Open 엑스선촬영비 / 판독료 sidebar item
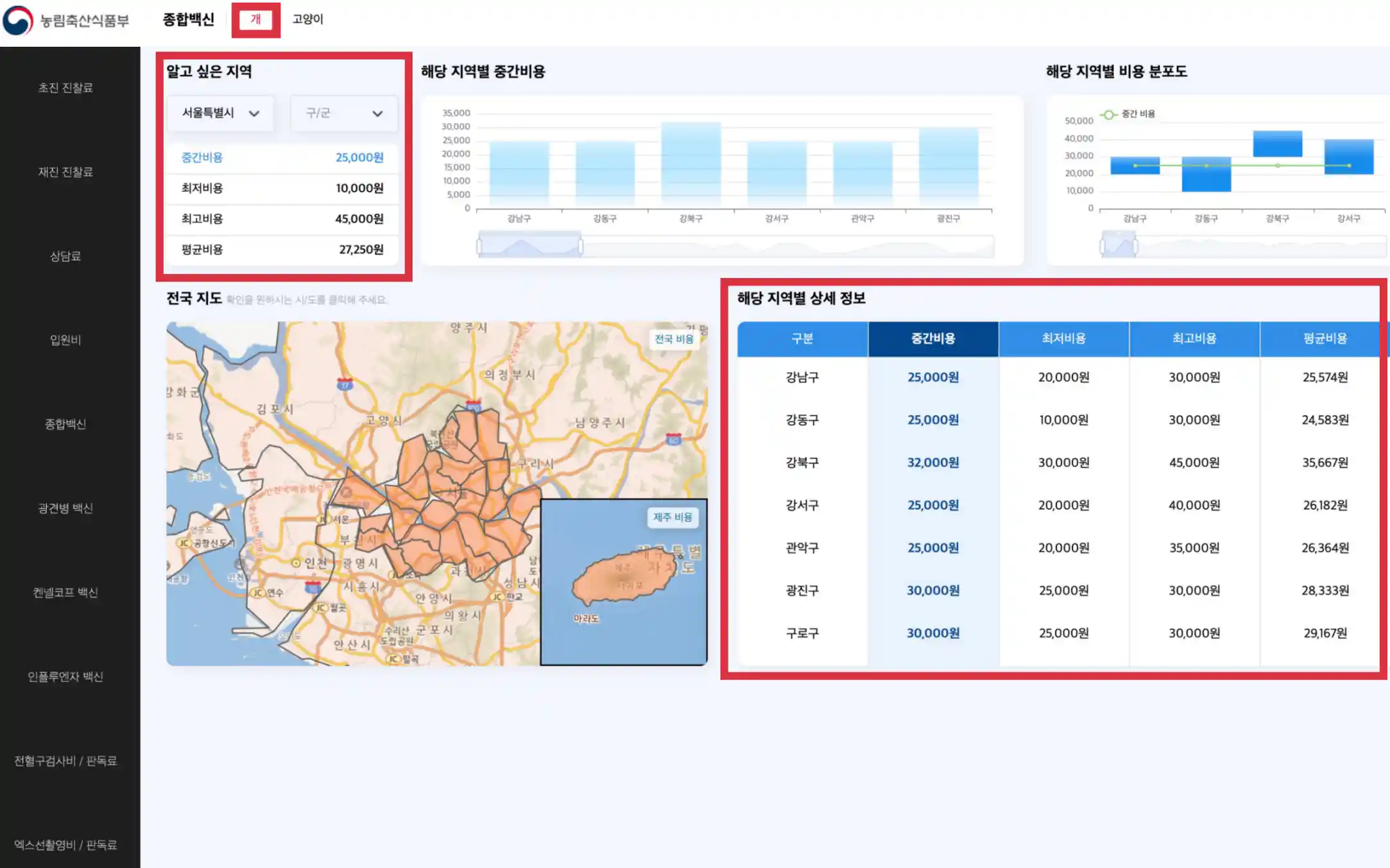 point(65,845)
